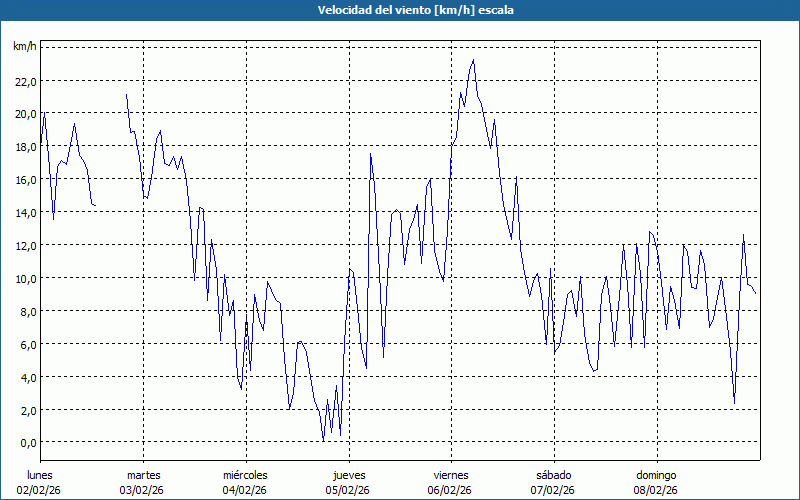Click the line's starting point on martes
This screenshot has width=800, height=500.
[x=126, y=94]
